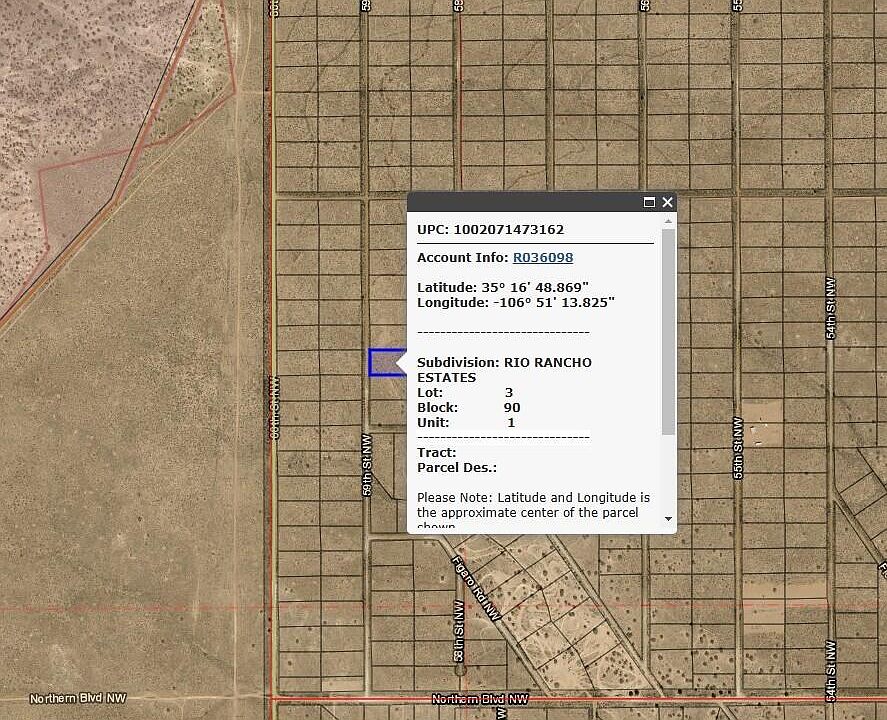The image size is (887, 720).
Task: Click the popup scrollbar up arrow
Action: 668,221
